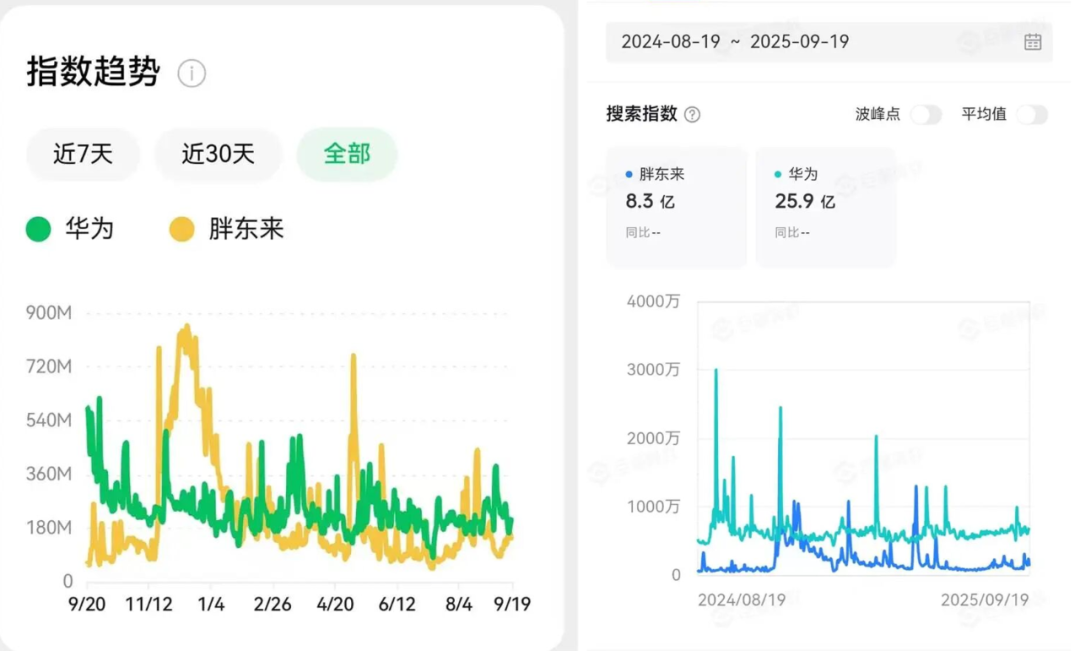Click teal dot on 华为 25.9亿 card

(x=779, y=174)
